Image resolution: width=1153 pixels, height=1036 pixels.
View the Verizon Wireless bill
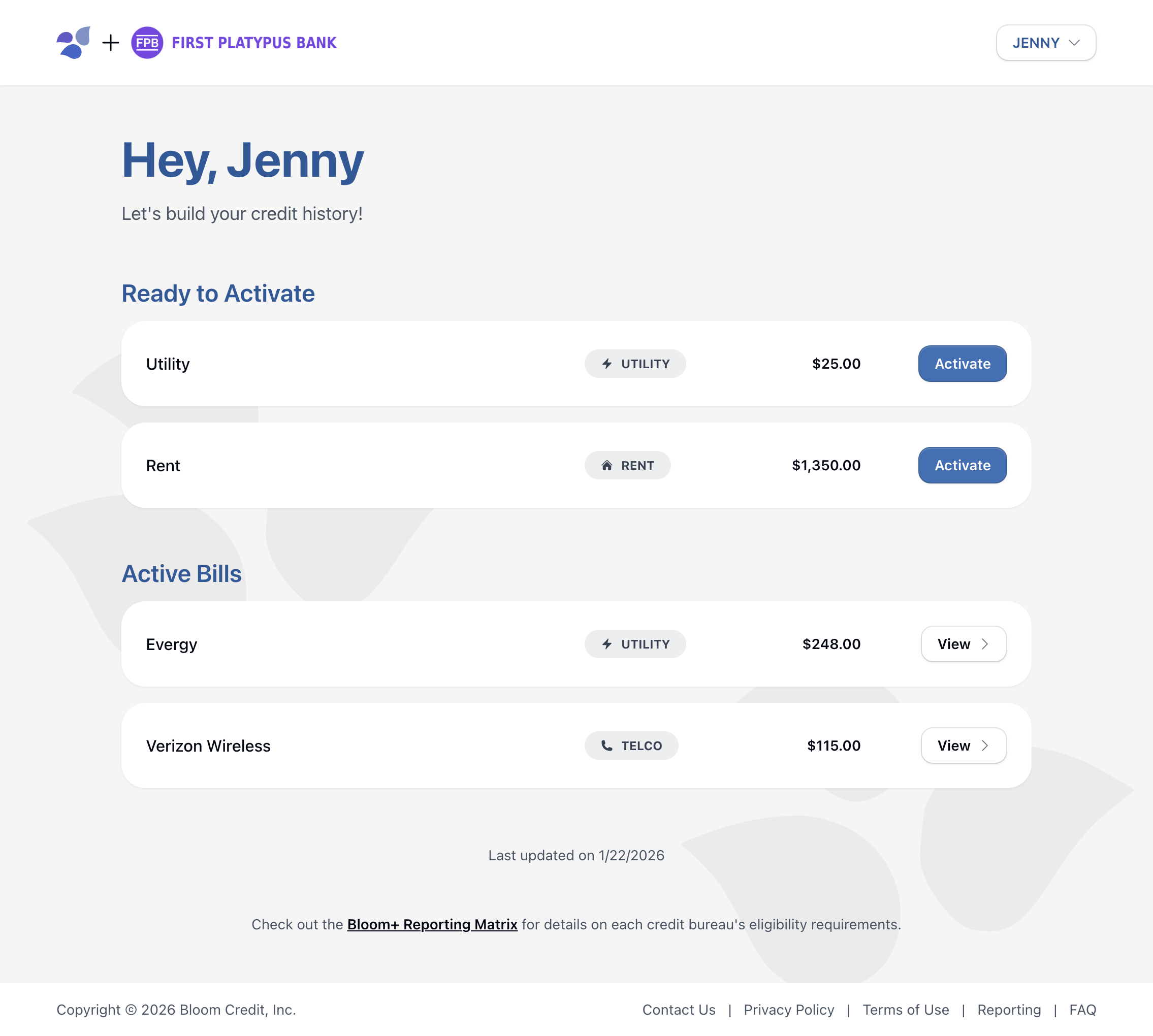pos(964,746)
